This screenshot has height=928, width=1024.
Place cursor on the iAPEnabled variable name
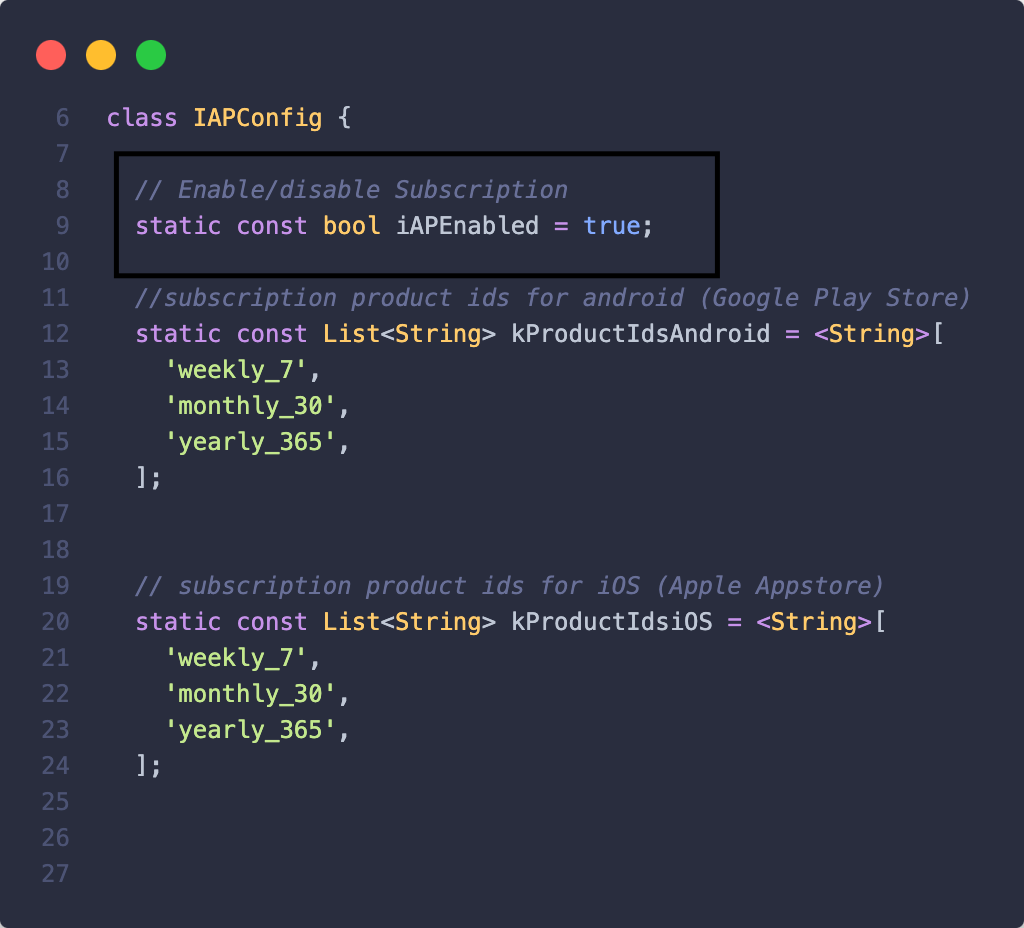tap(467, 226)
